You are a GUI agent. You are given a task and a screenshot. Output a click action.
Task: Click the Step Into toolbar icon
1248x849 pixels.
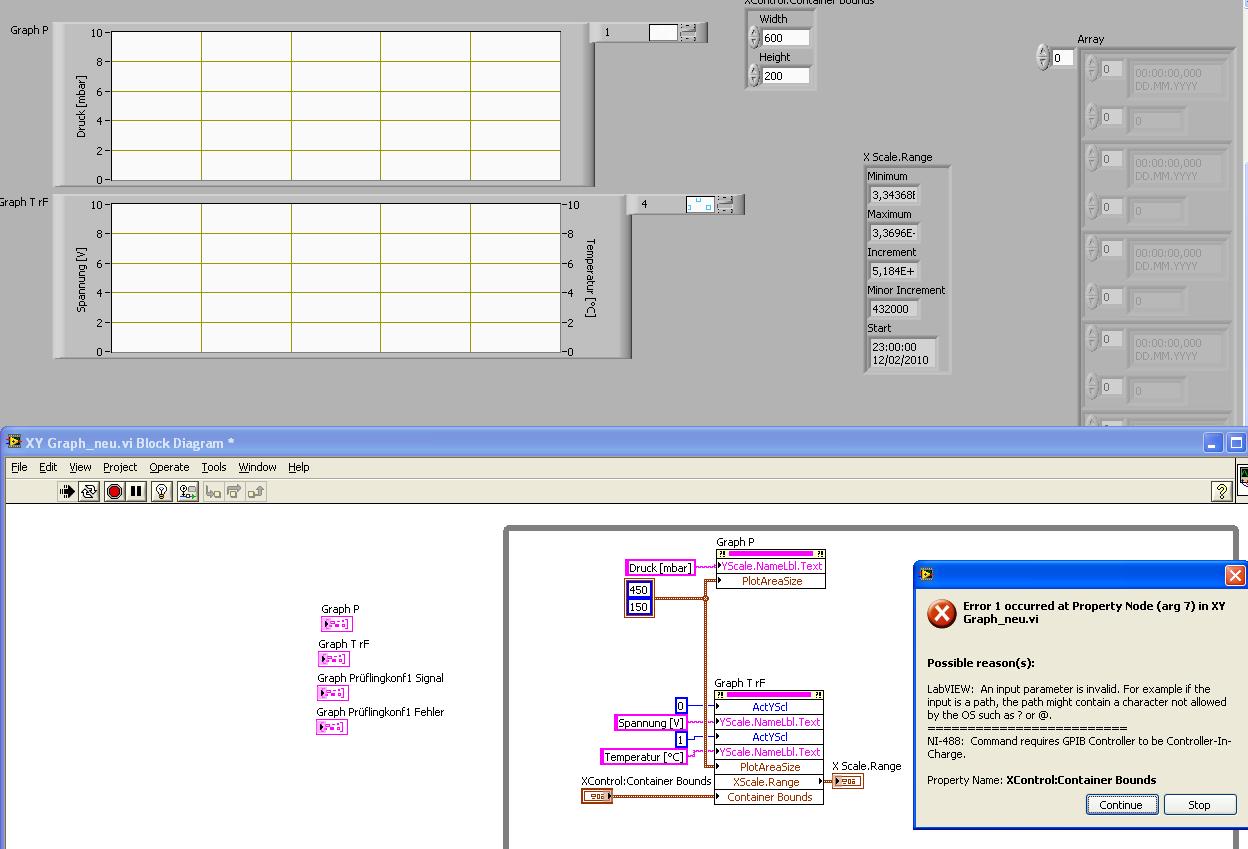[213, 491]
